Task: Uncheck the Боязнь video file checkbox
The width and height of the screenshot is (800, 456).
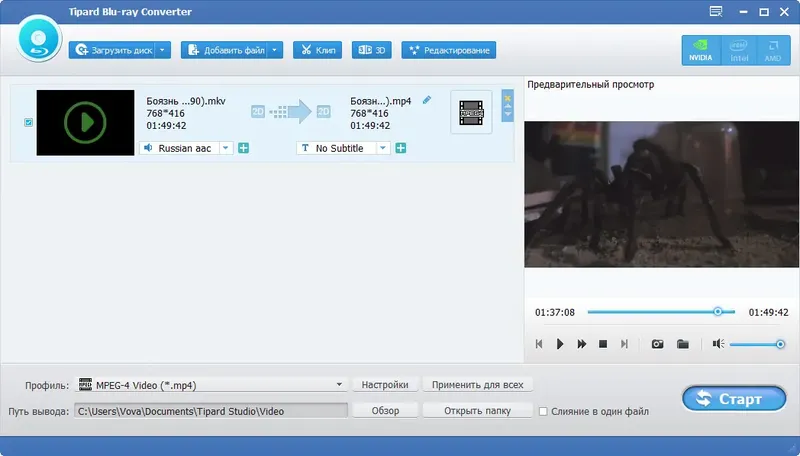Action: click(29, 122)
